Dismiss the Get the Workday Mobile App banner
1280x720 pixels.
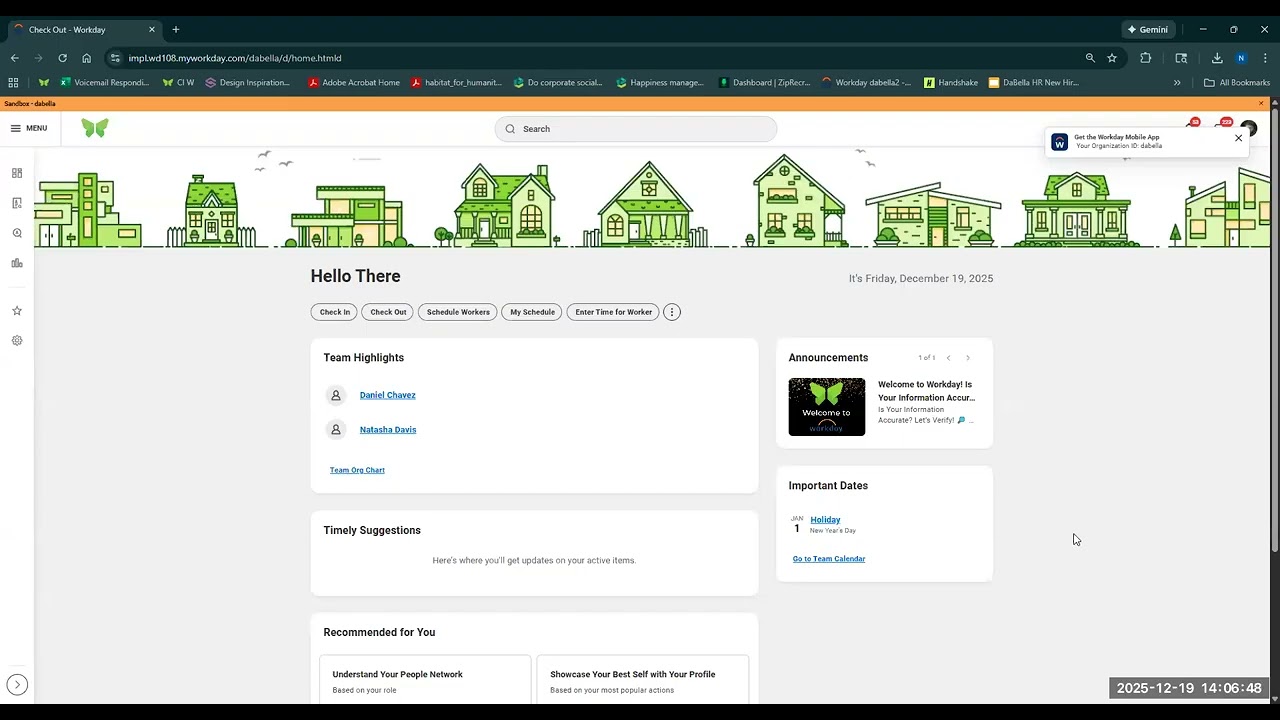click(x=1238, y=138)
